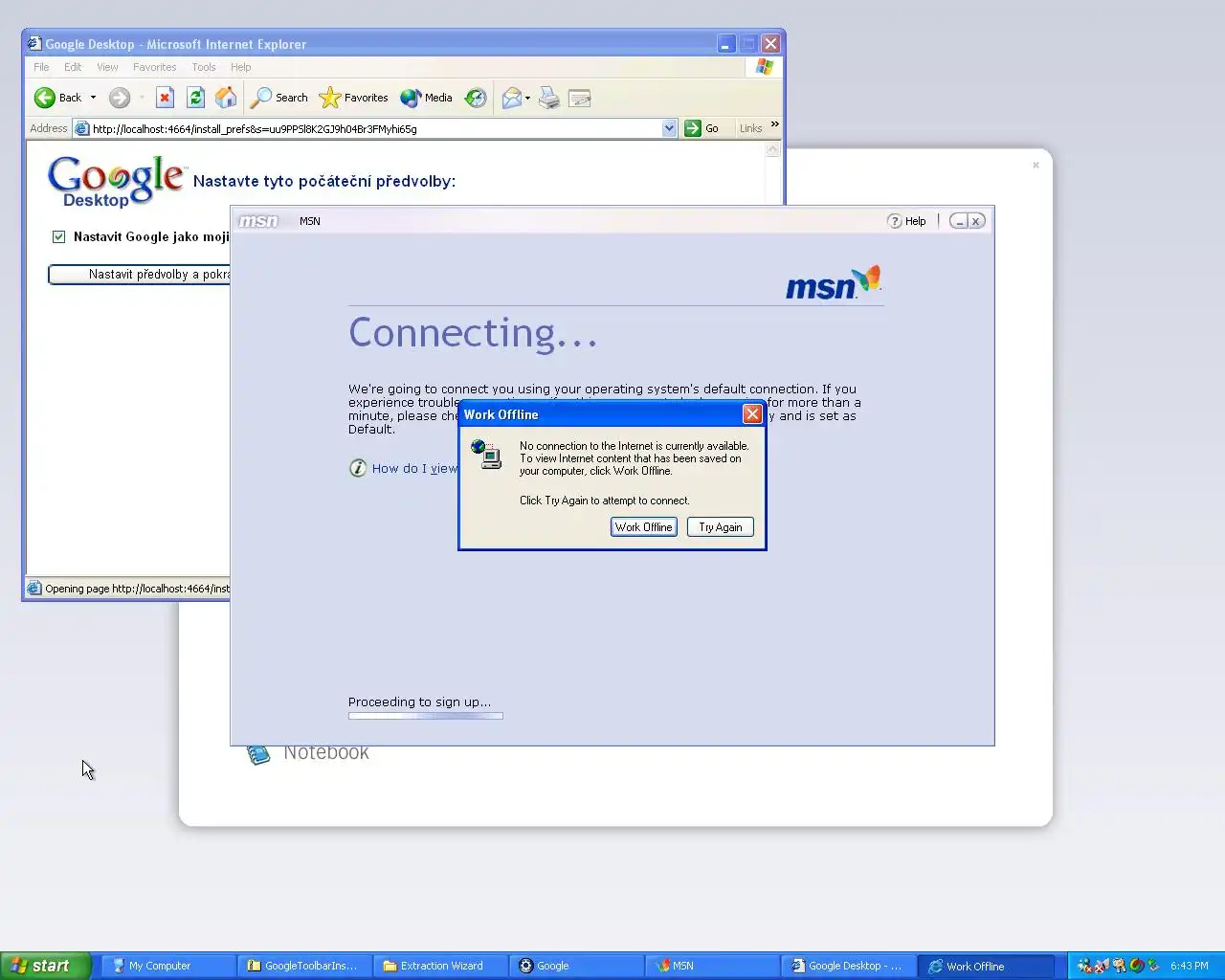Click the History icon in IE toolbar
This screenshot has height=980, width=1225.
(x=476, y=98)
